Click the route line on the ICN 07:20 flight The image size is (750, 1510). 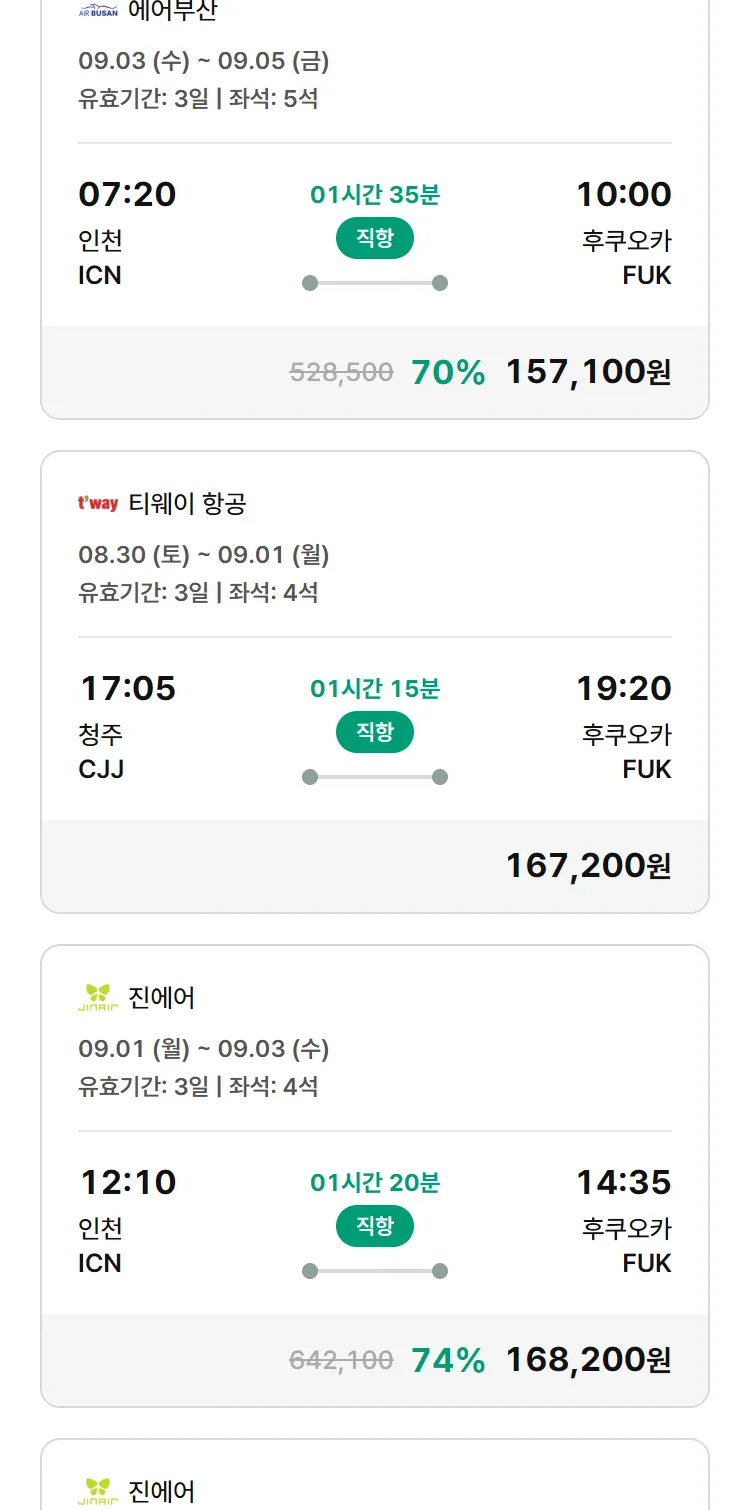pyautogui.click(x=375, y=283)
